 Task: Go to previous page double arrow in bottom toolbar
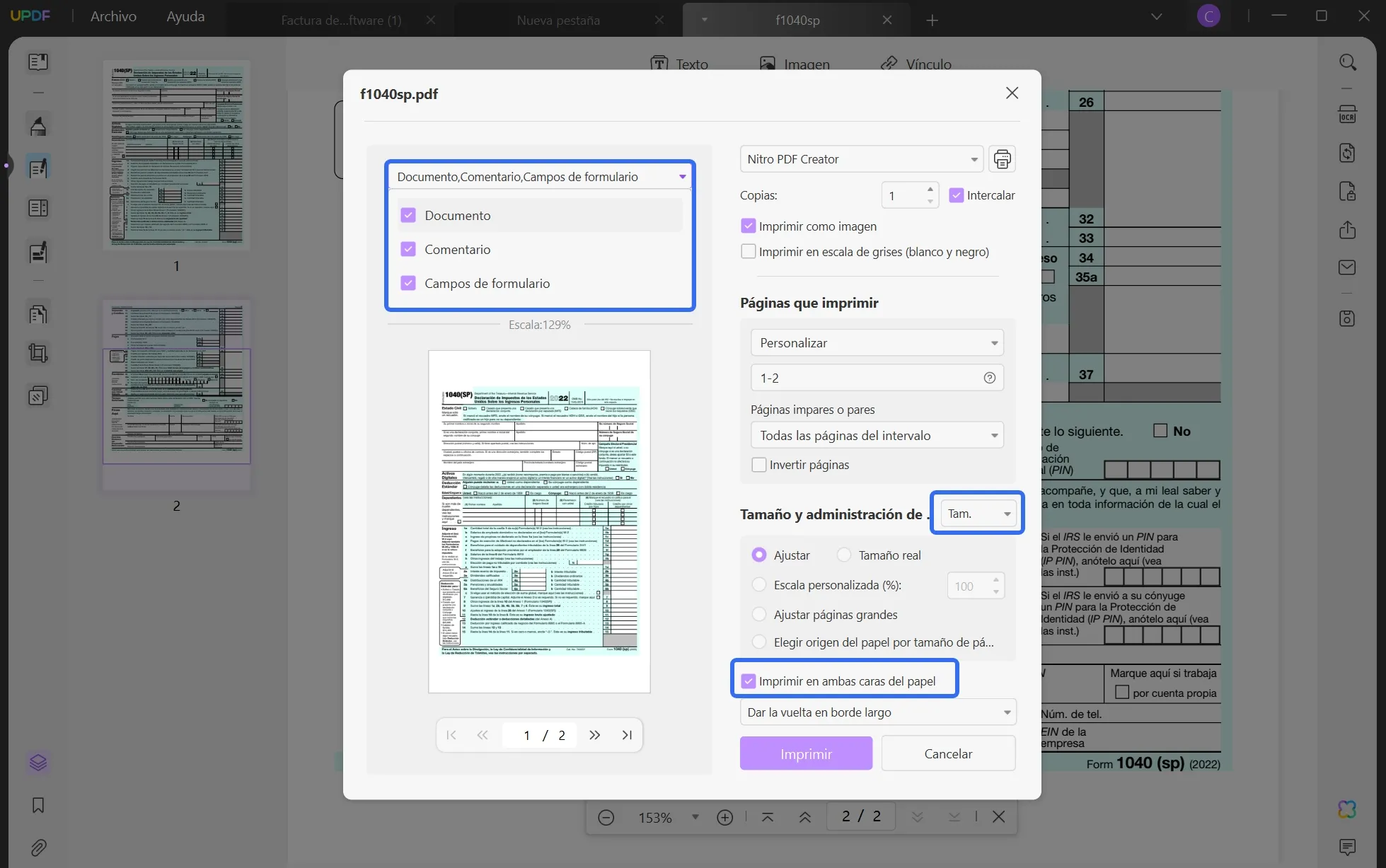(x=805, y=818)
